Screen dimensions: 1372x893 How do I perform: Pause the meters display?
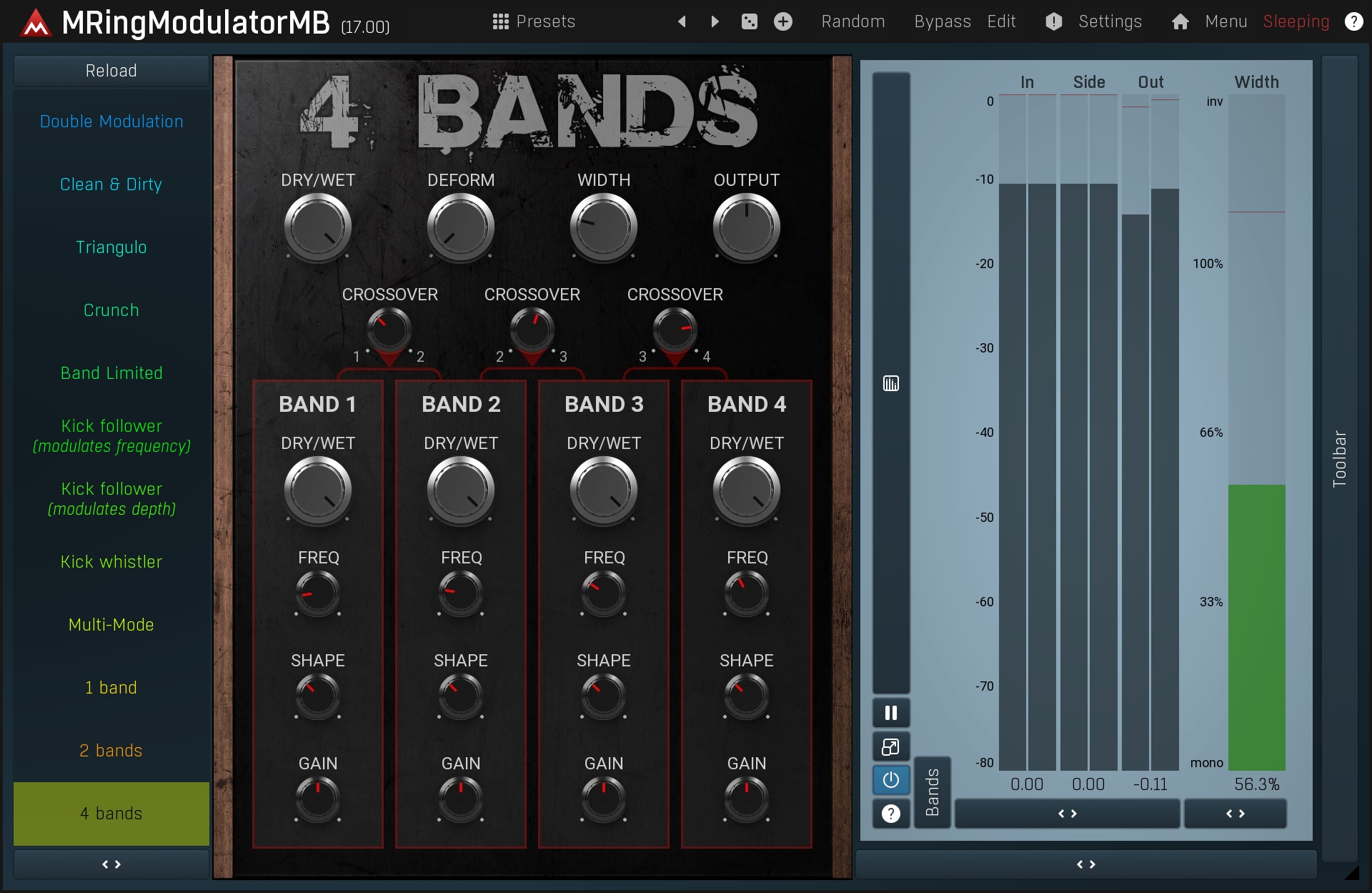(x=890, y=713)
